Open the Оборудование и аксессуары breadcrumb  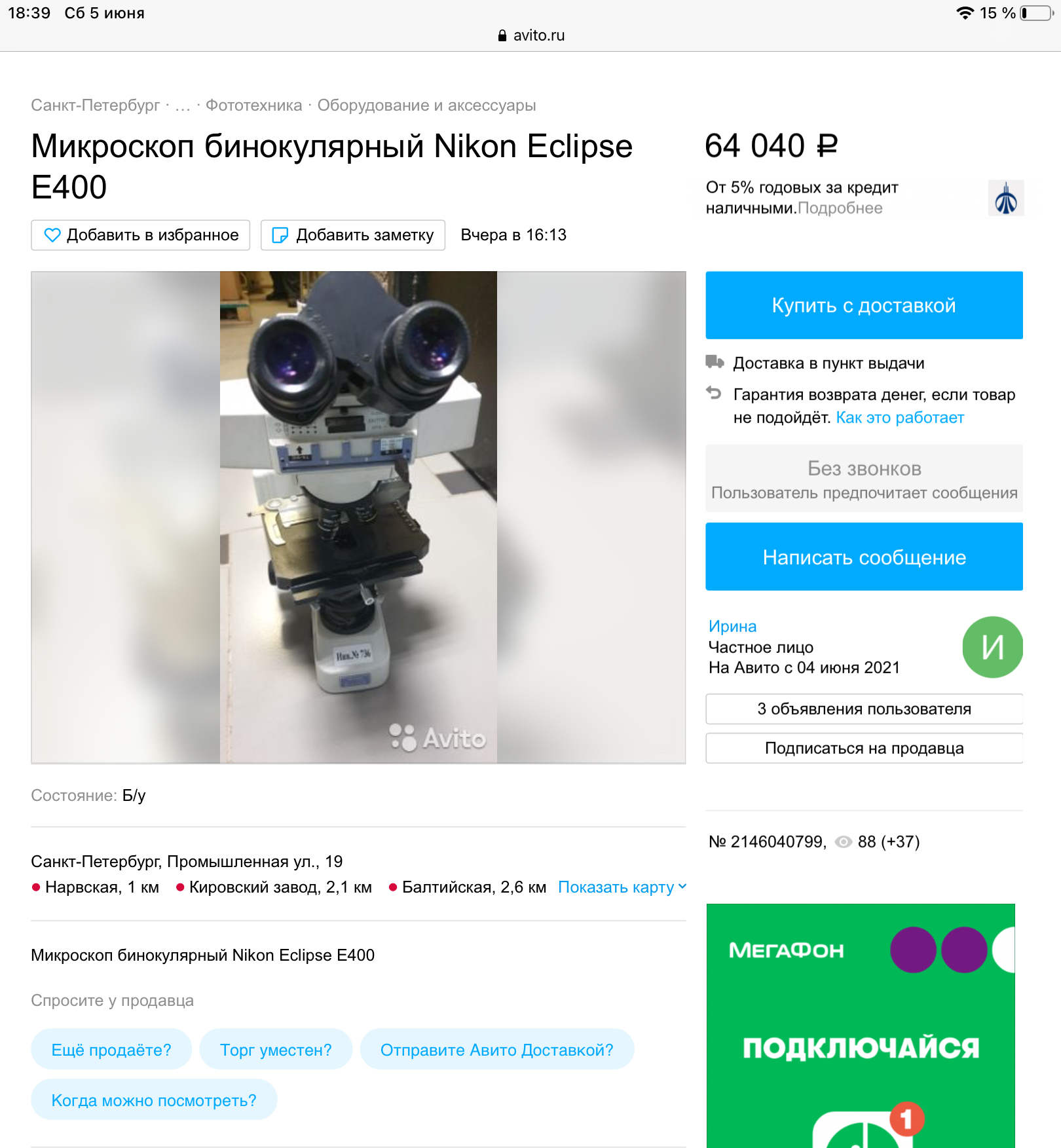click(x=426, y=105)
